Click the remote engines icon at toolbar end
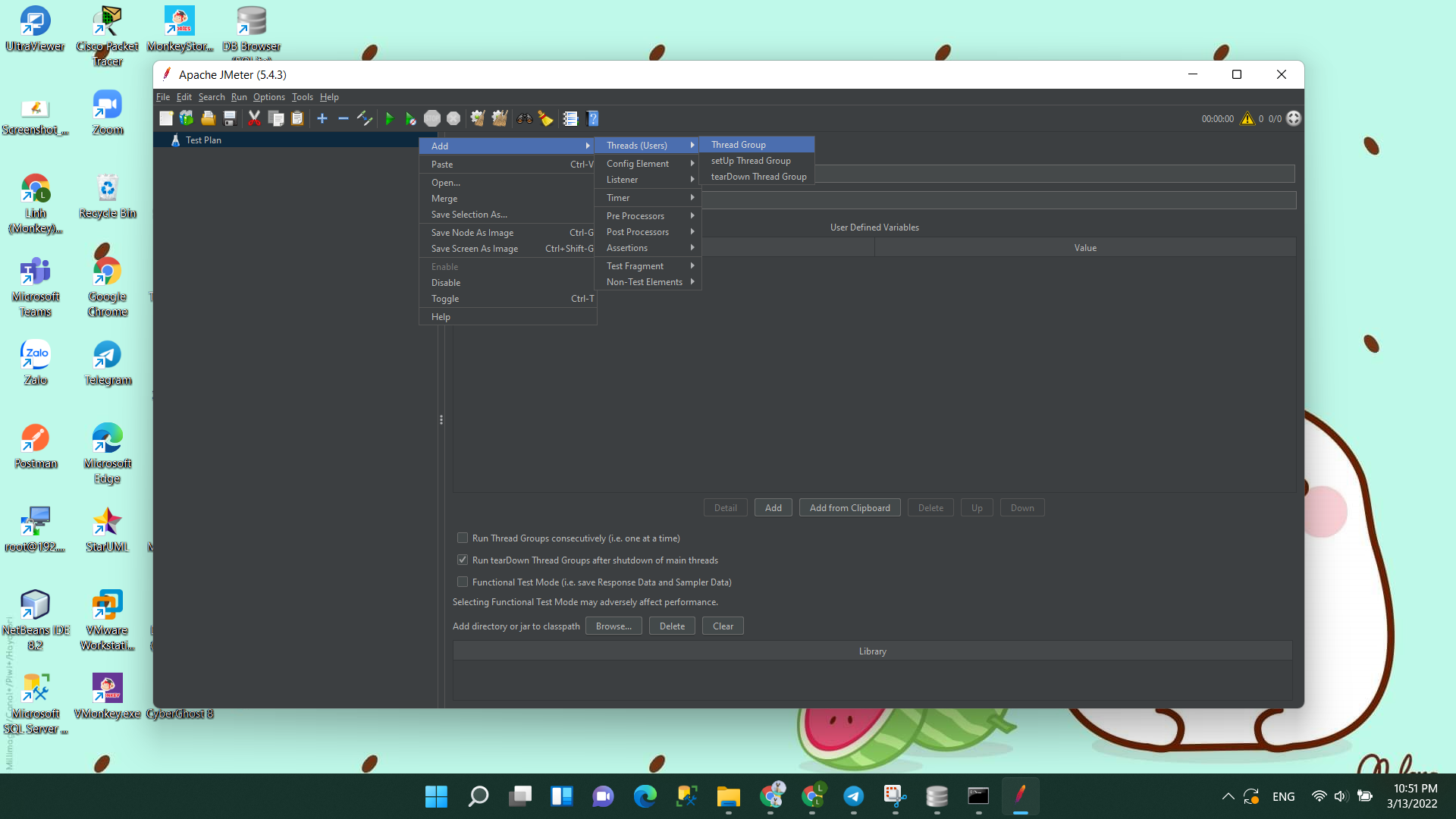 tap(1294, 118)
